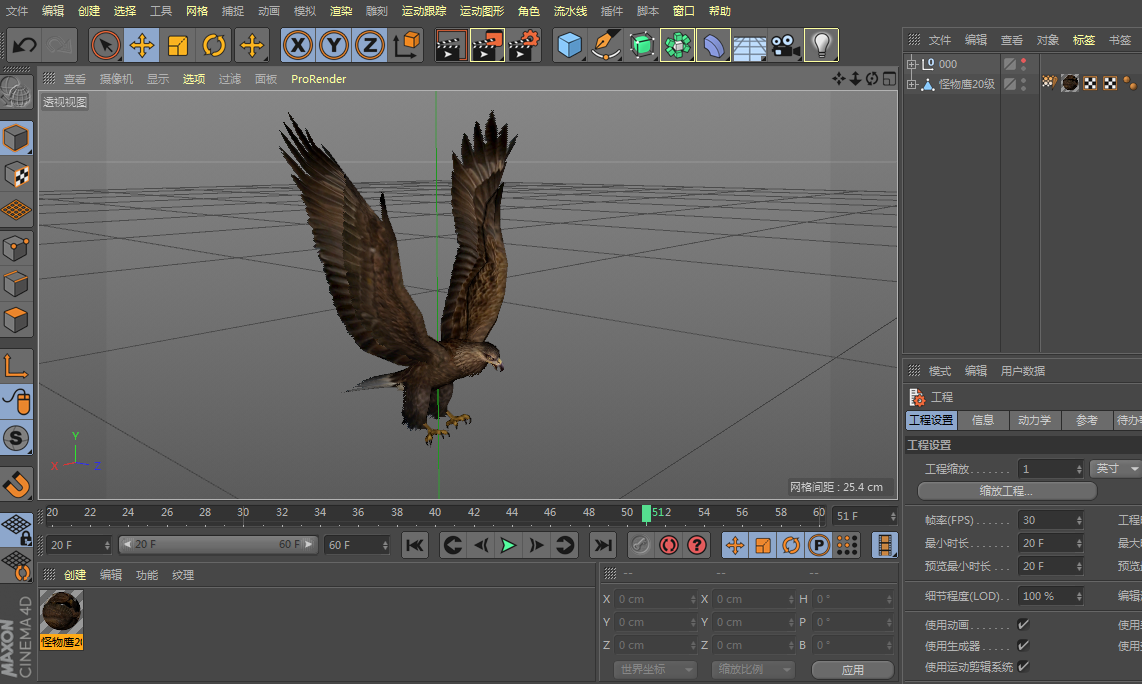Screen dimensions: 1142x684
Task: Uncheck the 使用动画 checkbox
Action: pos(1023,624)
